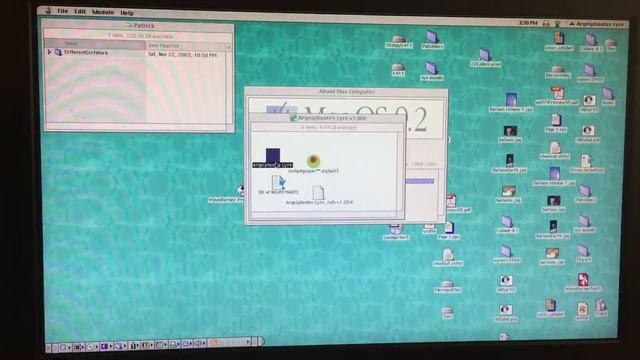Click the About This Computer title bar

pos(346,91)
